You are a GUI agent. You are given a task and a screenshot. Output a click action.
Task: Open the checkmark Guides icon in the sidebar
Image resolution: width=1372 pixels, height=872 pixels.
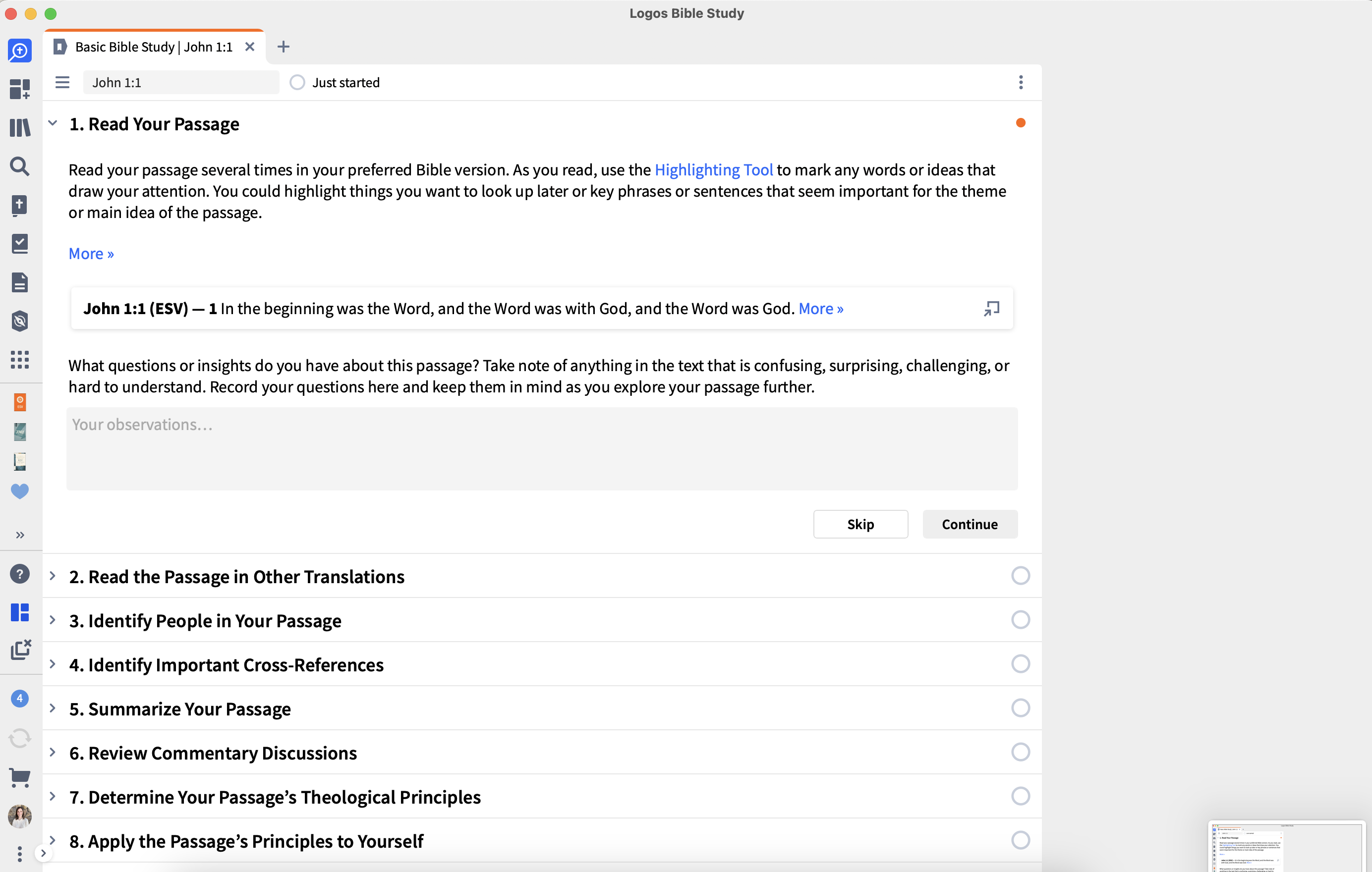tap(20, 244)
